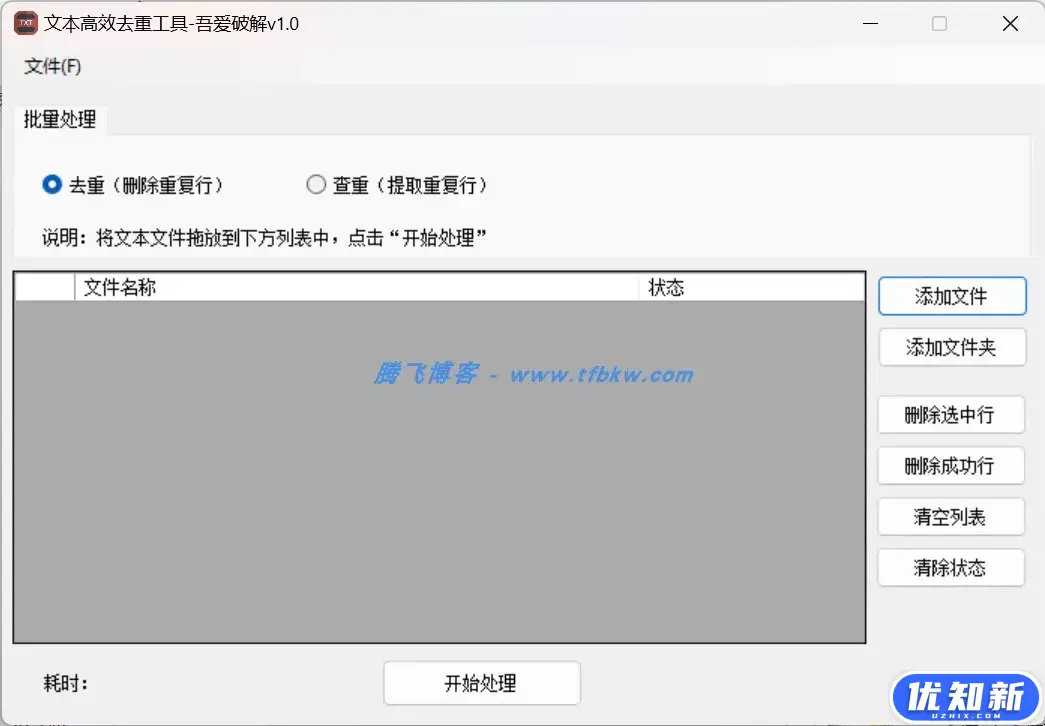Screen dimensions: 1045x726
Task: Click the 清空列表 button
Action: pyautogui.click(x=951, y=516)
